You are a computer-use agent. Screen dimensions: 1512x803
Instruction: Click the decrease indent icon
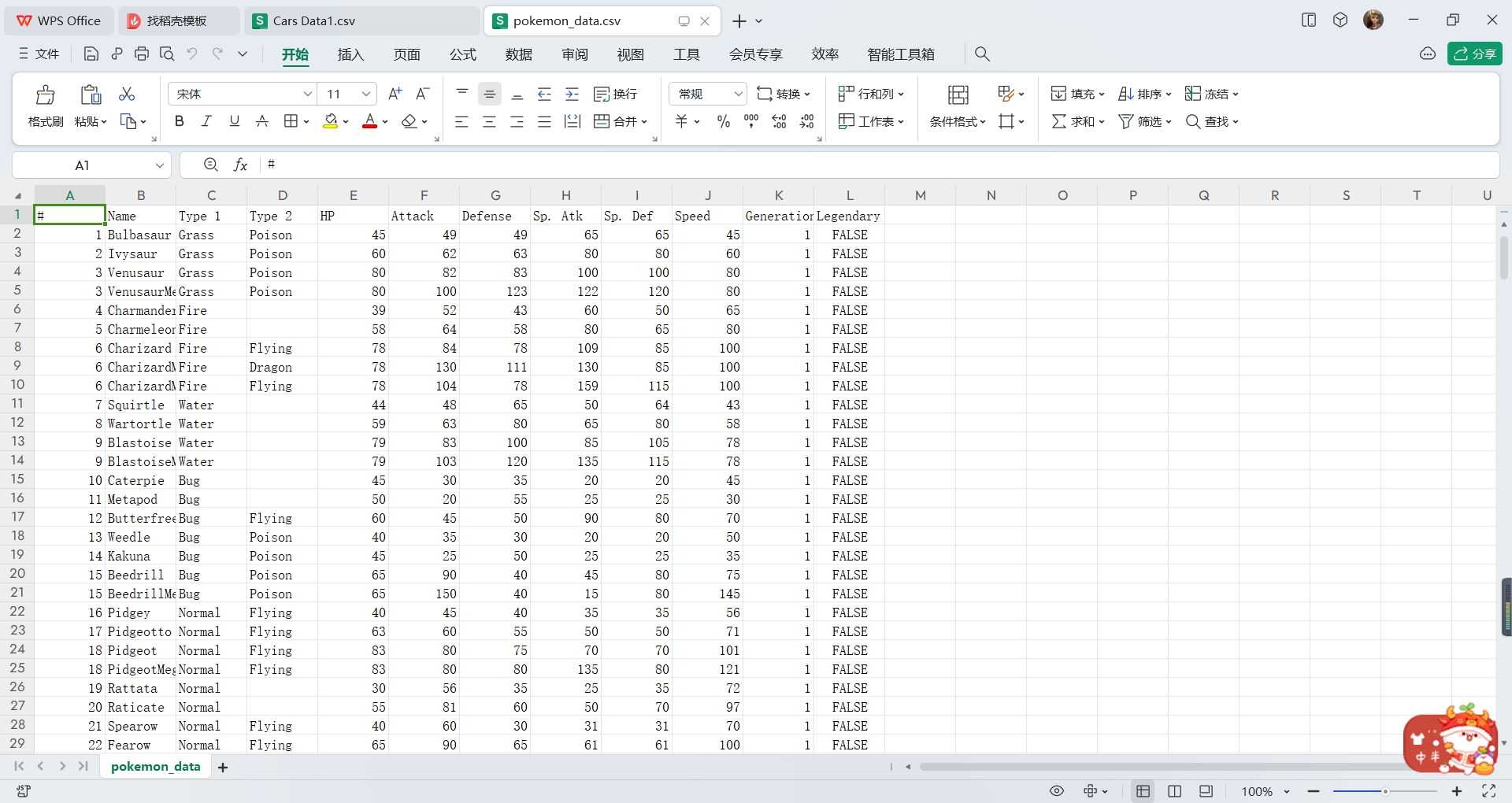click(544, 94)
